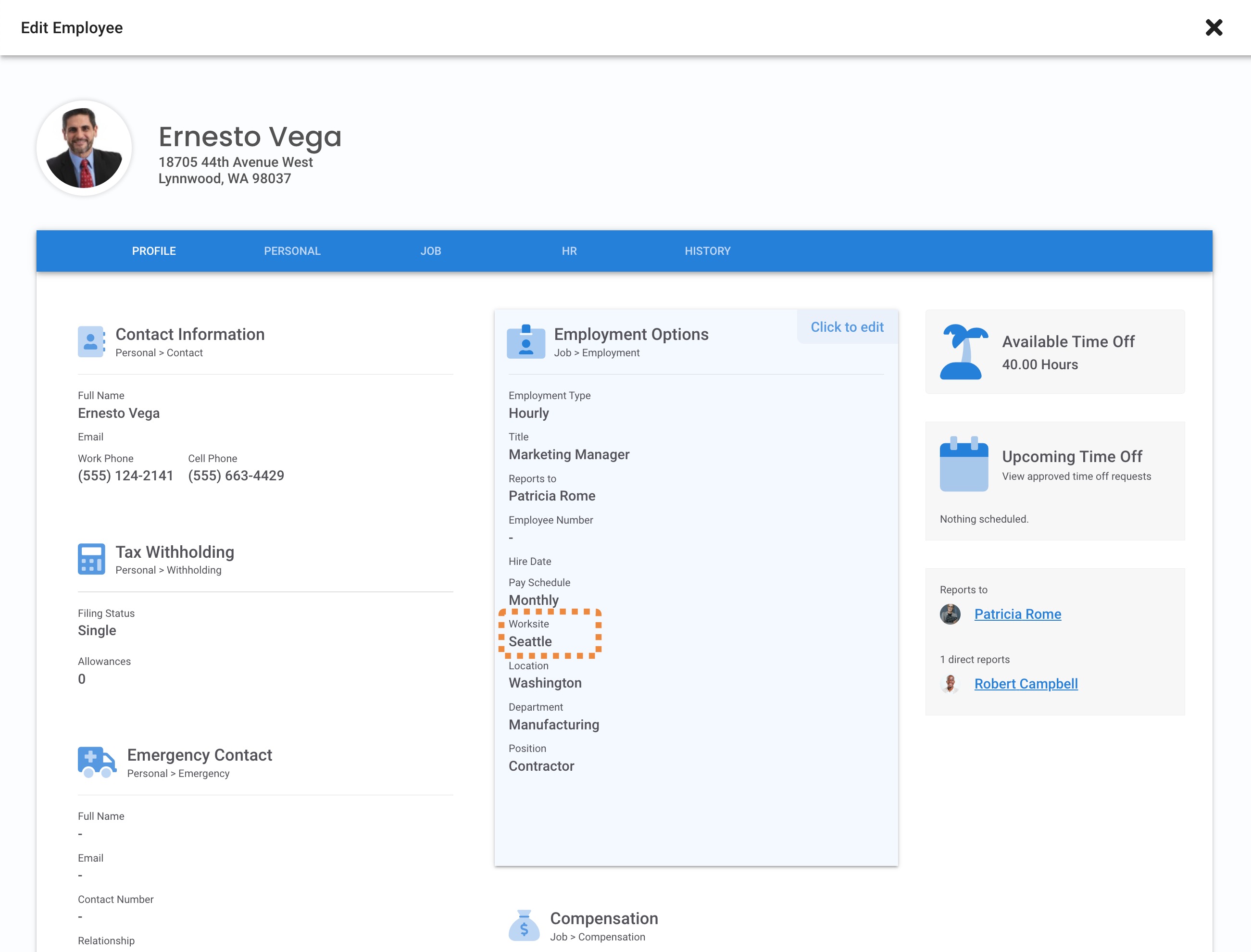This screenshot has height=952, width=1251.
Task: Switch to the PROFILE tab
Action: (154, 251)
